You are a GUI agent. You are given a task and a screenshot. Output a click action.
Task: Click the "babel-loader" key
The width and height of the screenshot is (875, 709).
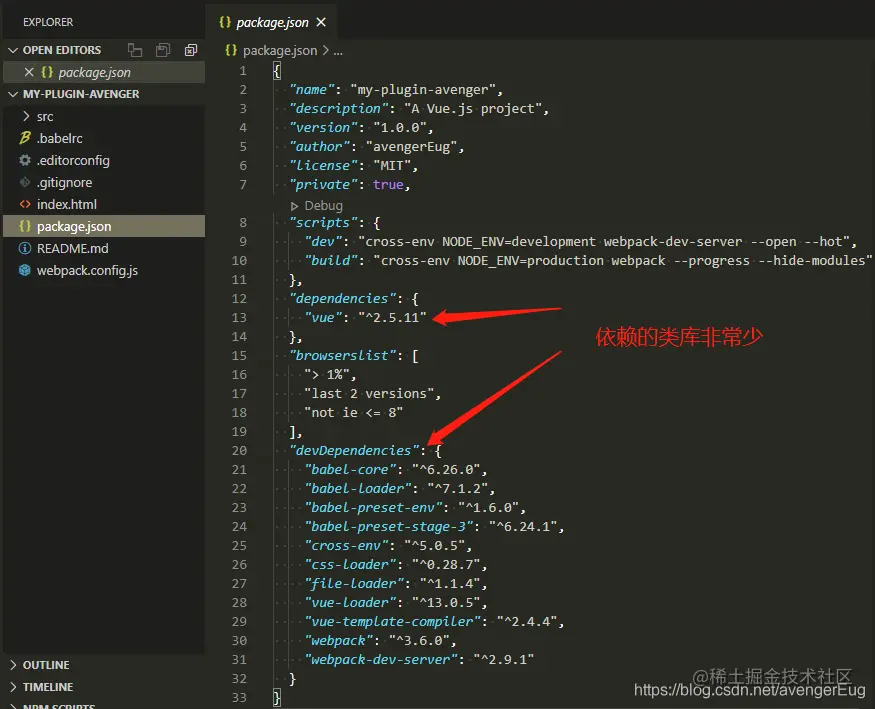pyautogui.click(x=358, y=488)
